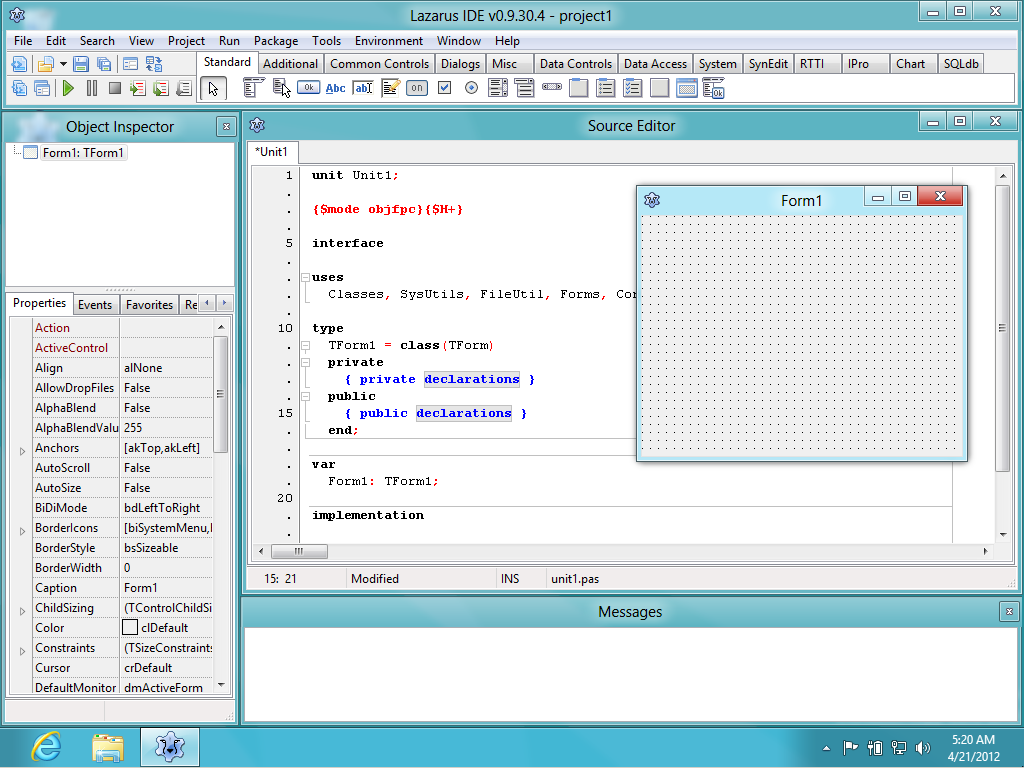Click the green Run button
Image resolution: width=1024 pixels, height=768 pixels.
[68, 88]
